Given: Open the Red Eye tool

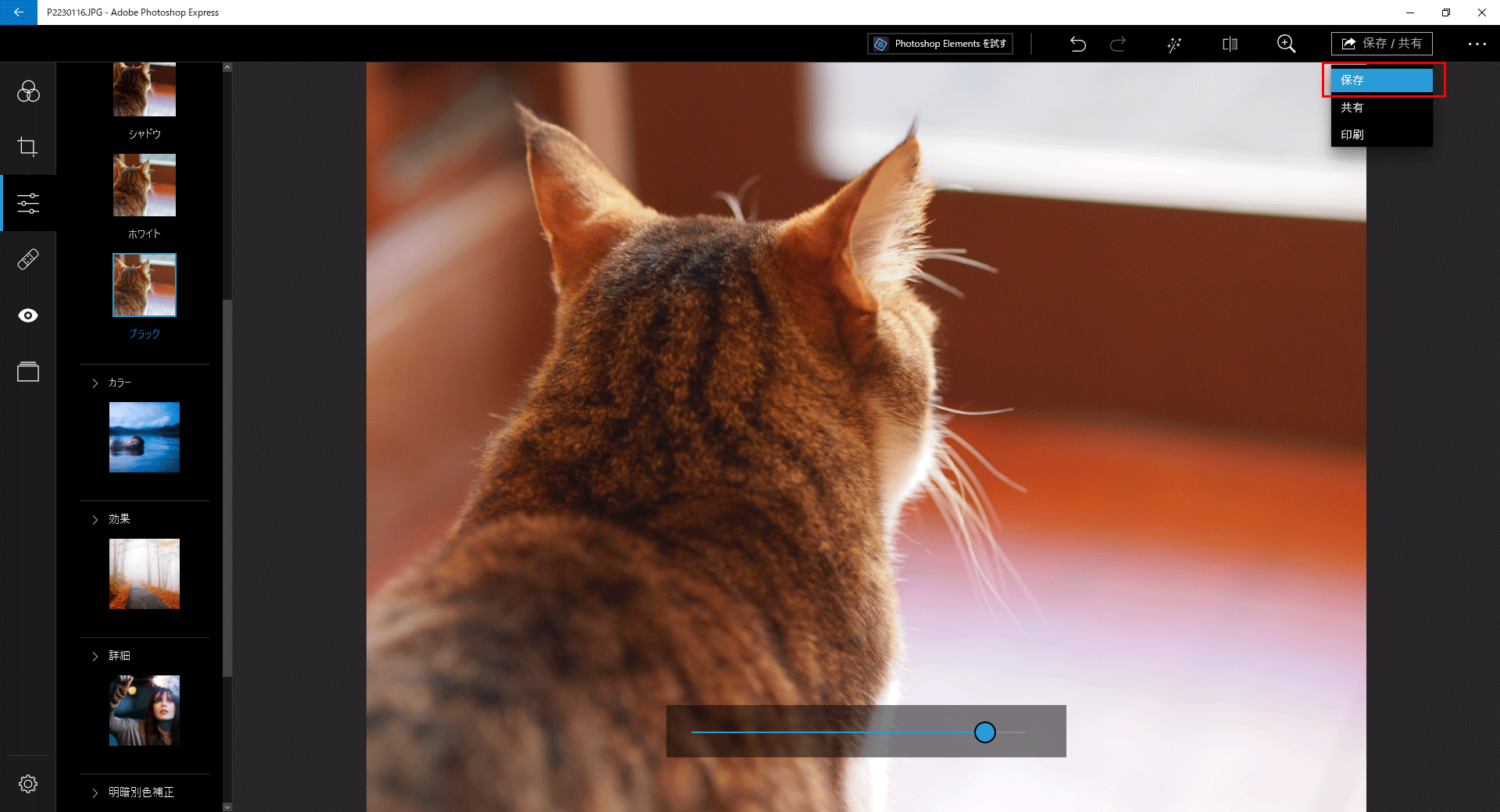Looking at the screenshot, I should [28, 315].
